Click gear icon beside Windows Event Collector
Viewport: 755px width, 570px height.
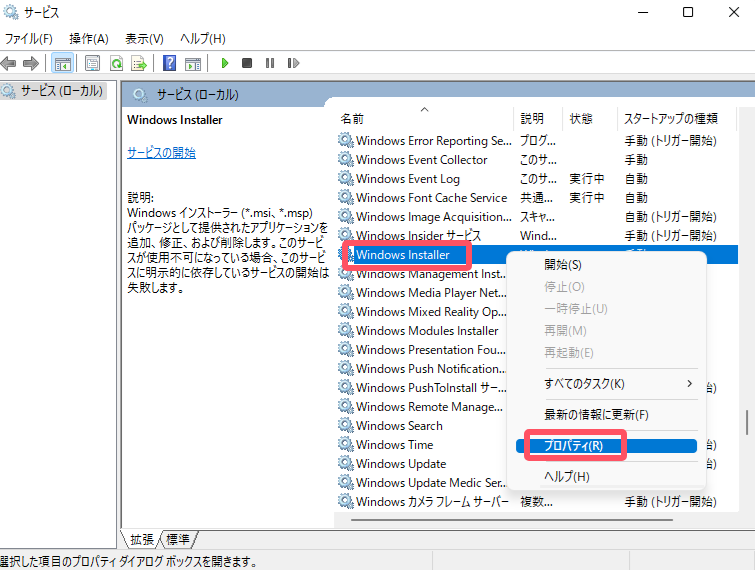pyautogui.click(x=346, y=159)
